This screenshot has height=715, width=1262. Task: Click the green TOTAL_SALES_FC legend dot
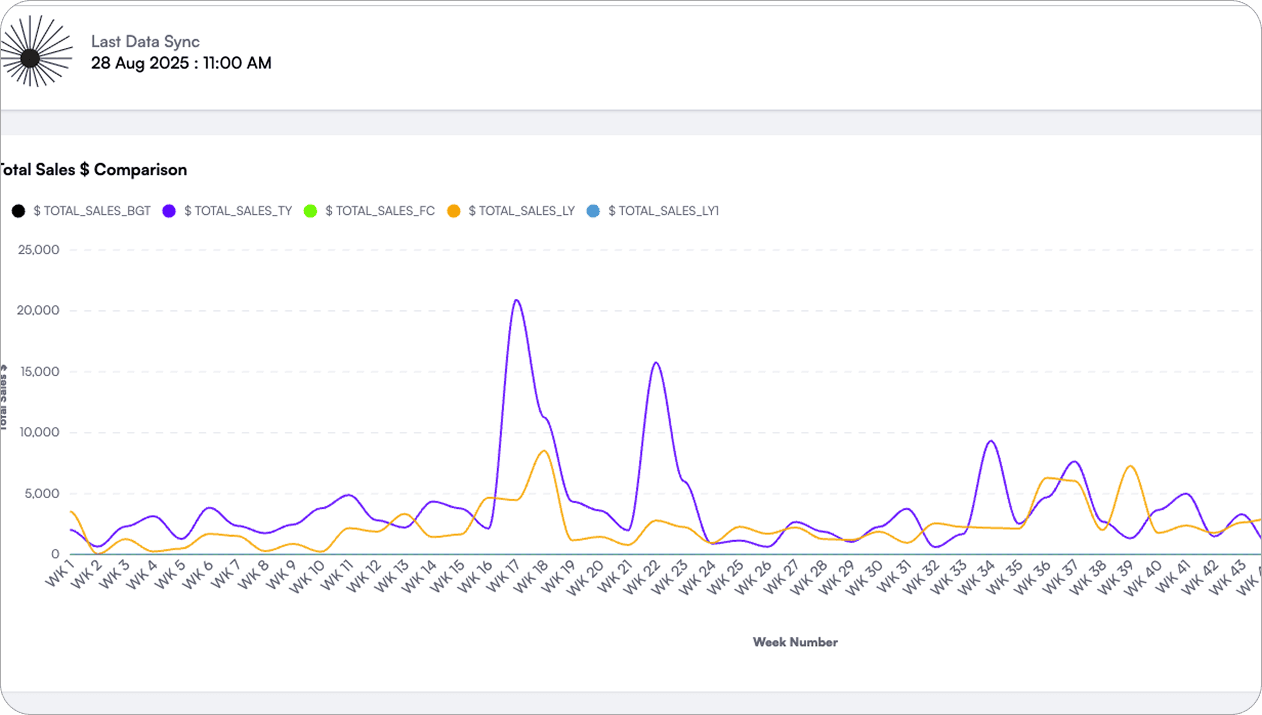310,211
